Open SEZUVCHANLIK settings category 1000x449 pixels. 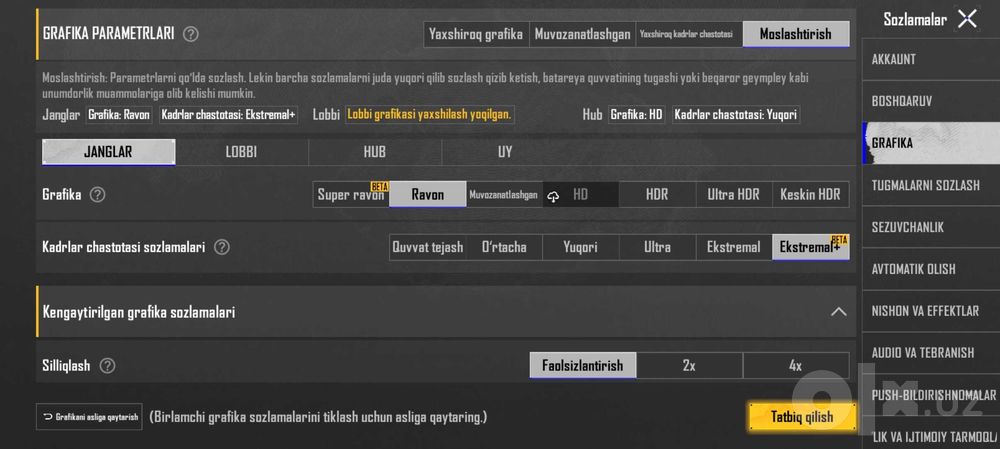(x=931, y=227)
